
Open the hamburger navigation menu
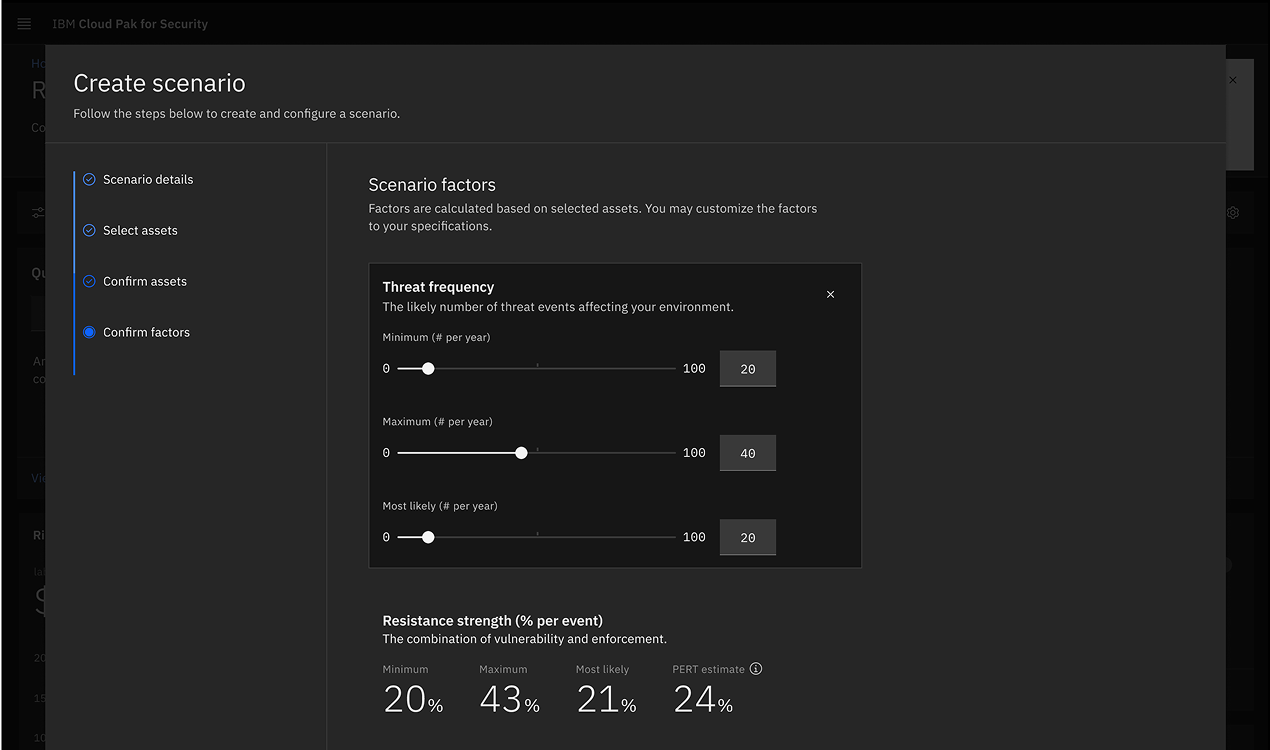pyautogui.click(x=24, y=24)
